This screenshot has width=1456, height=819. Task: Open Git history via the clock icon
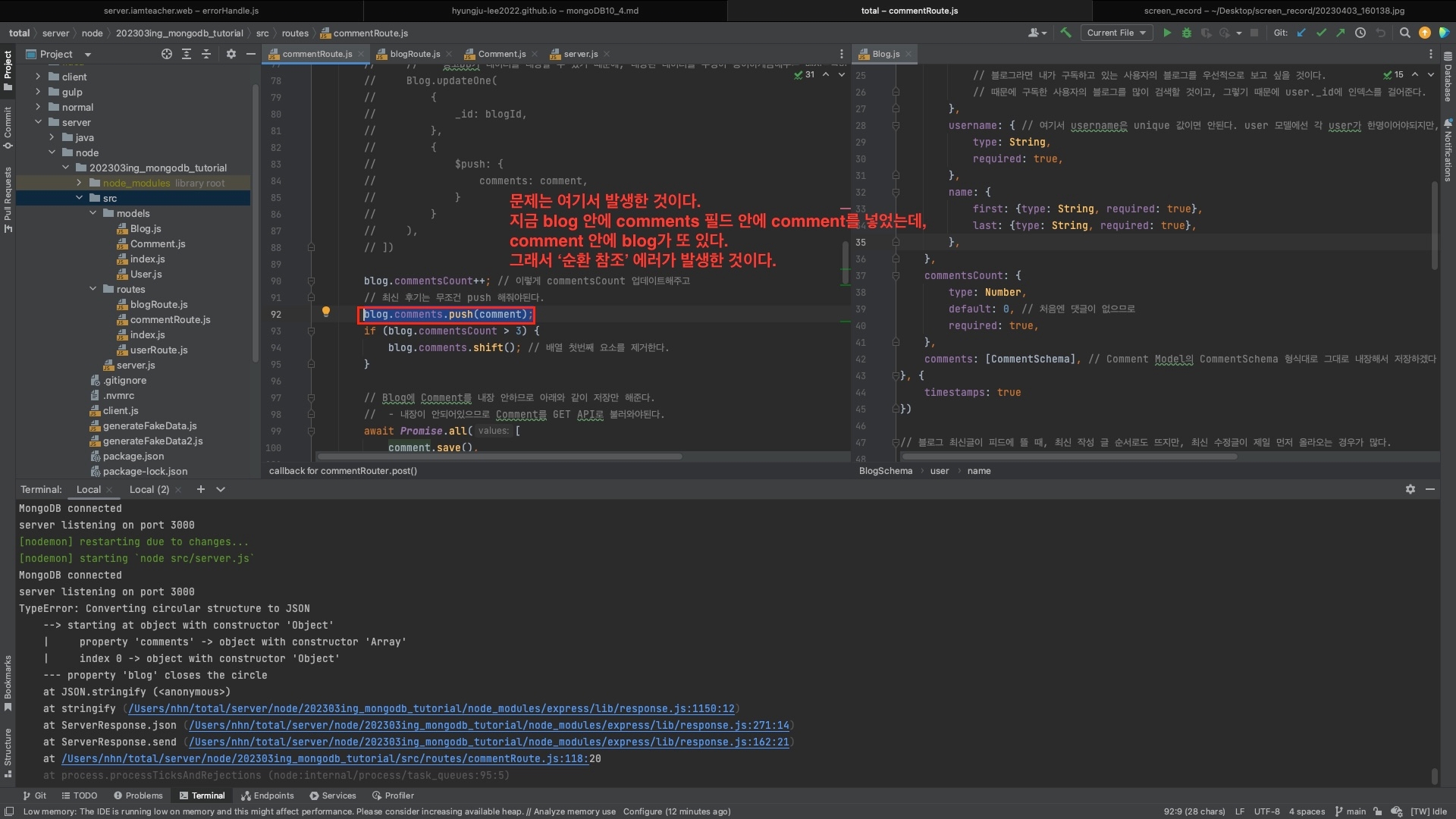1360,33
